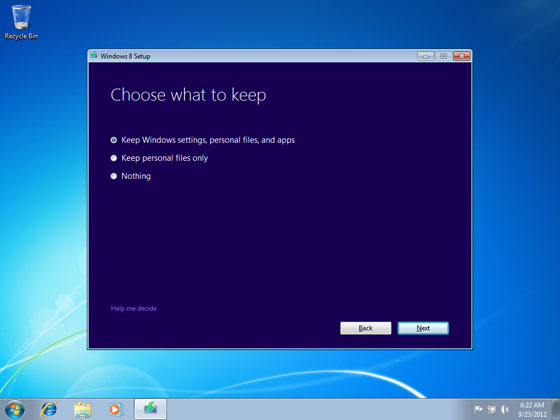Viewport: 560px width, 420px height.
Task: Click the Show desktop strip at taskbar end
Action: point(556,409)
